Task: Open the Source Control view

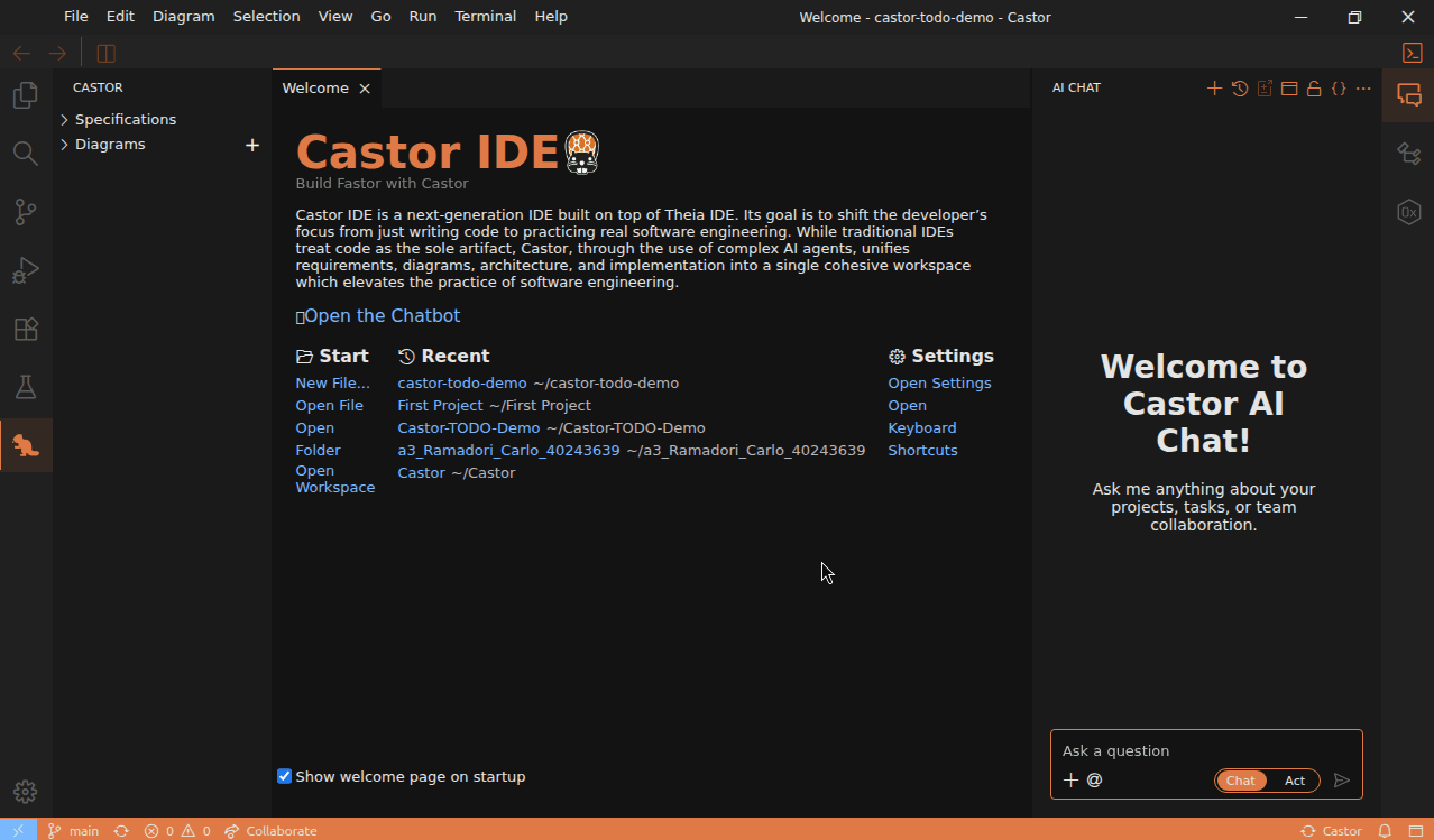Action: coord(26,211)
